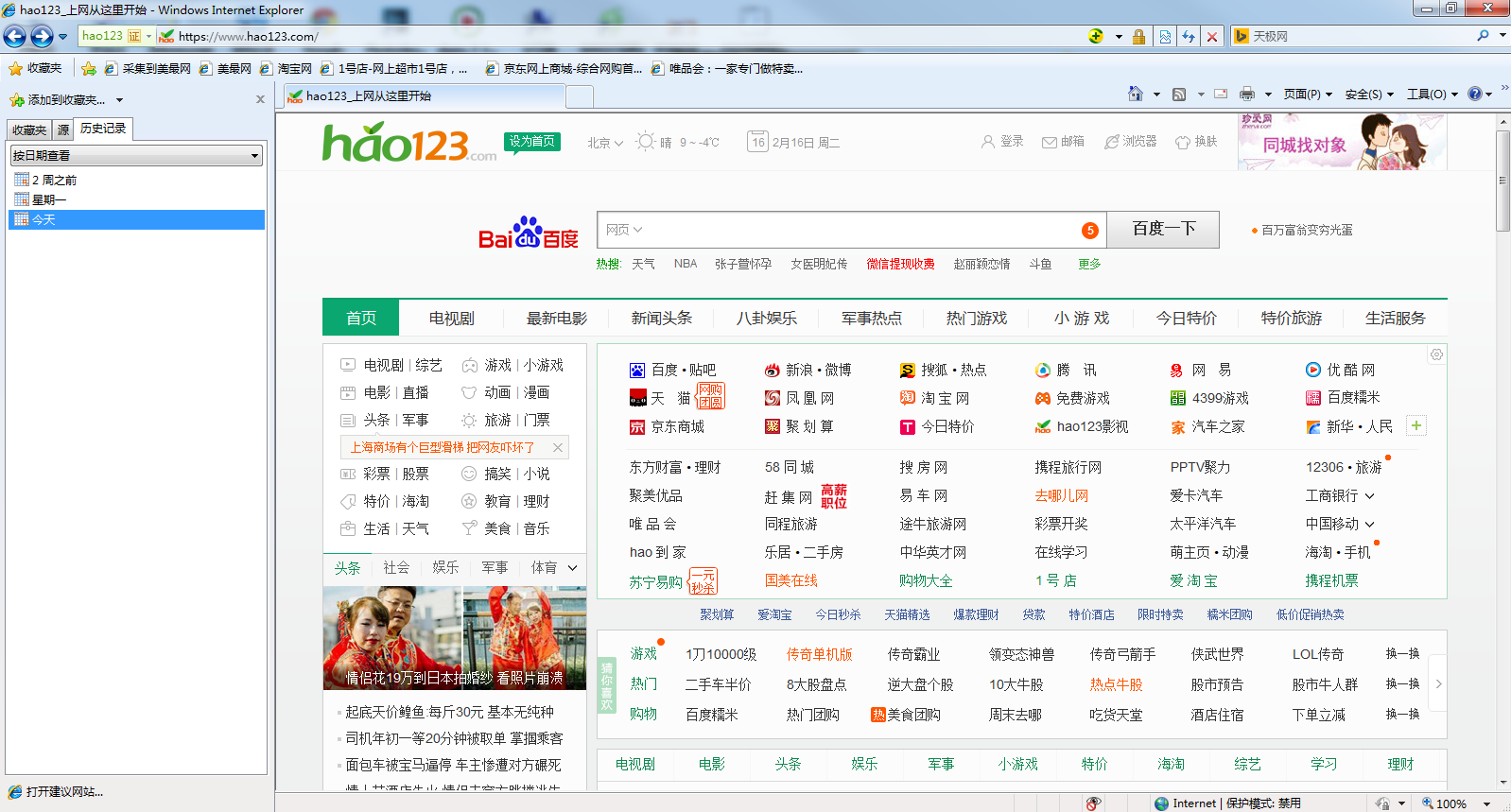Click the red Stop loading icon
This screenshot has height=812, width=1511.
point(1212,37)
